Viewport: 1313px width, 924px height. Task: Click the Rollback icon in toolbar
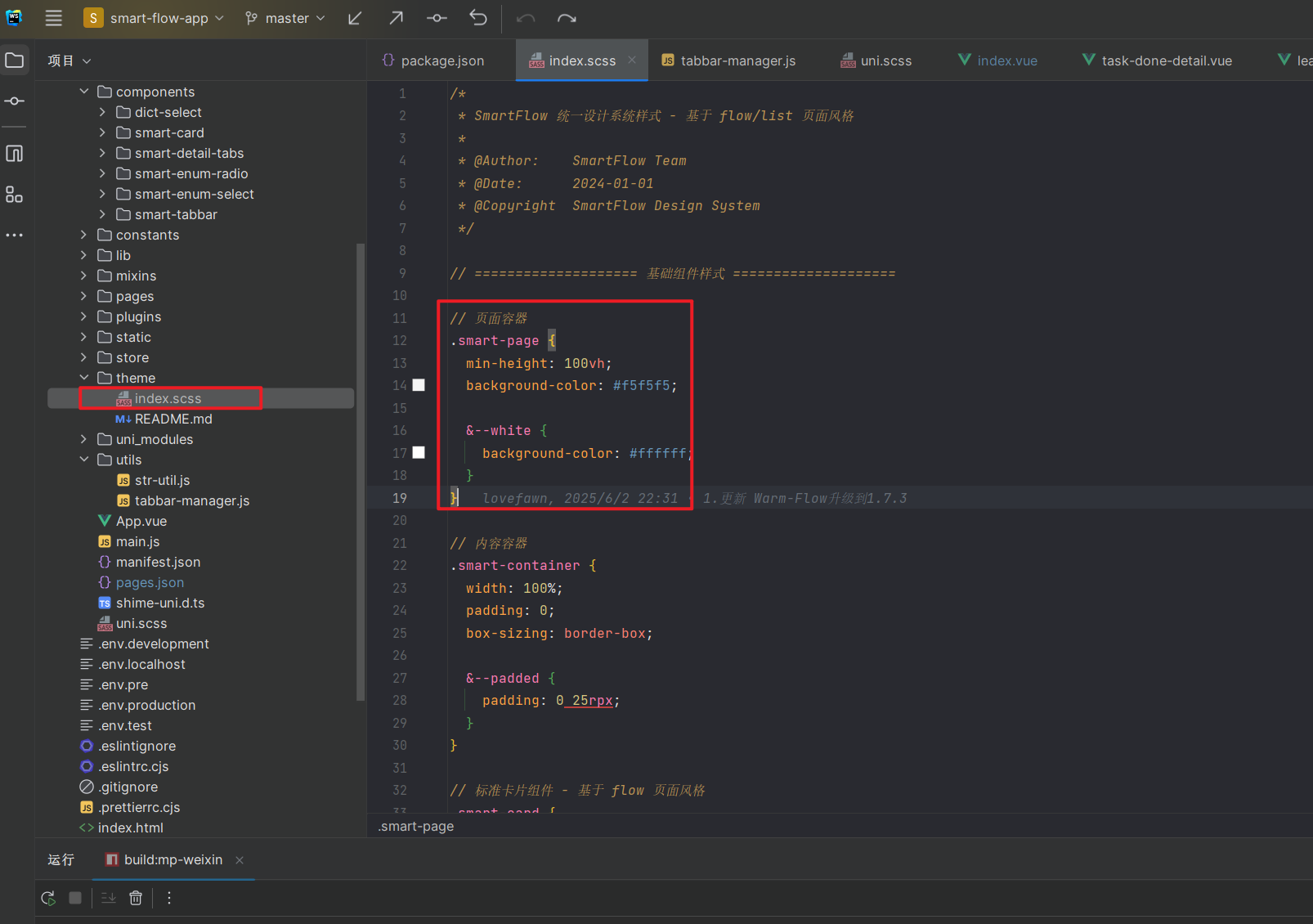(x=478, y=18)
